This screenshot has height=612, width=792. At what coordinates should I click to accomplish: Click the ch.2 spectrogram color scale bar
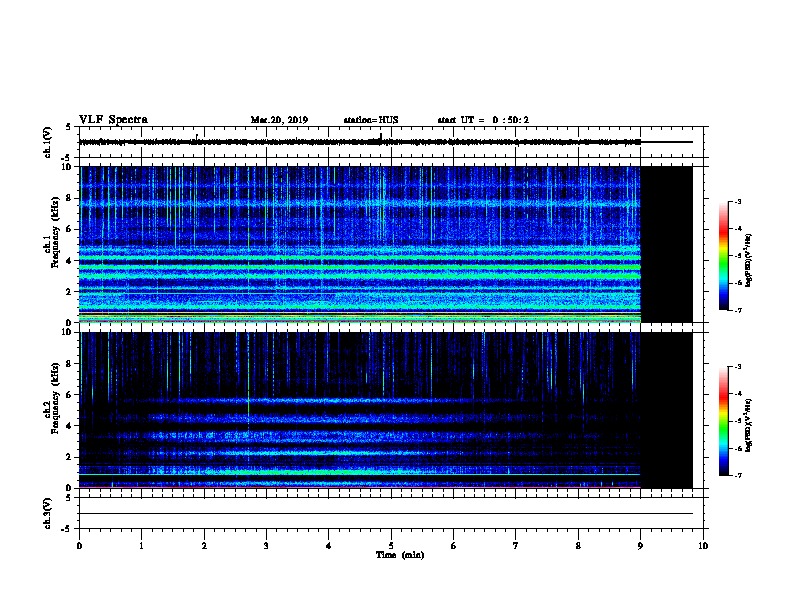point(723,421)
